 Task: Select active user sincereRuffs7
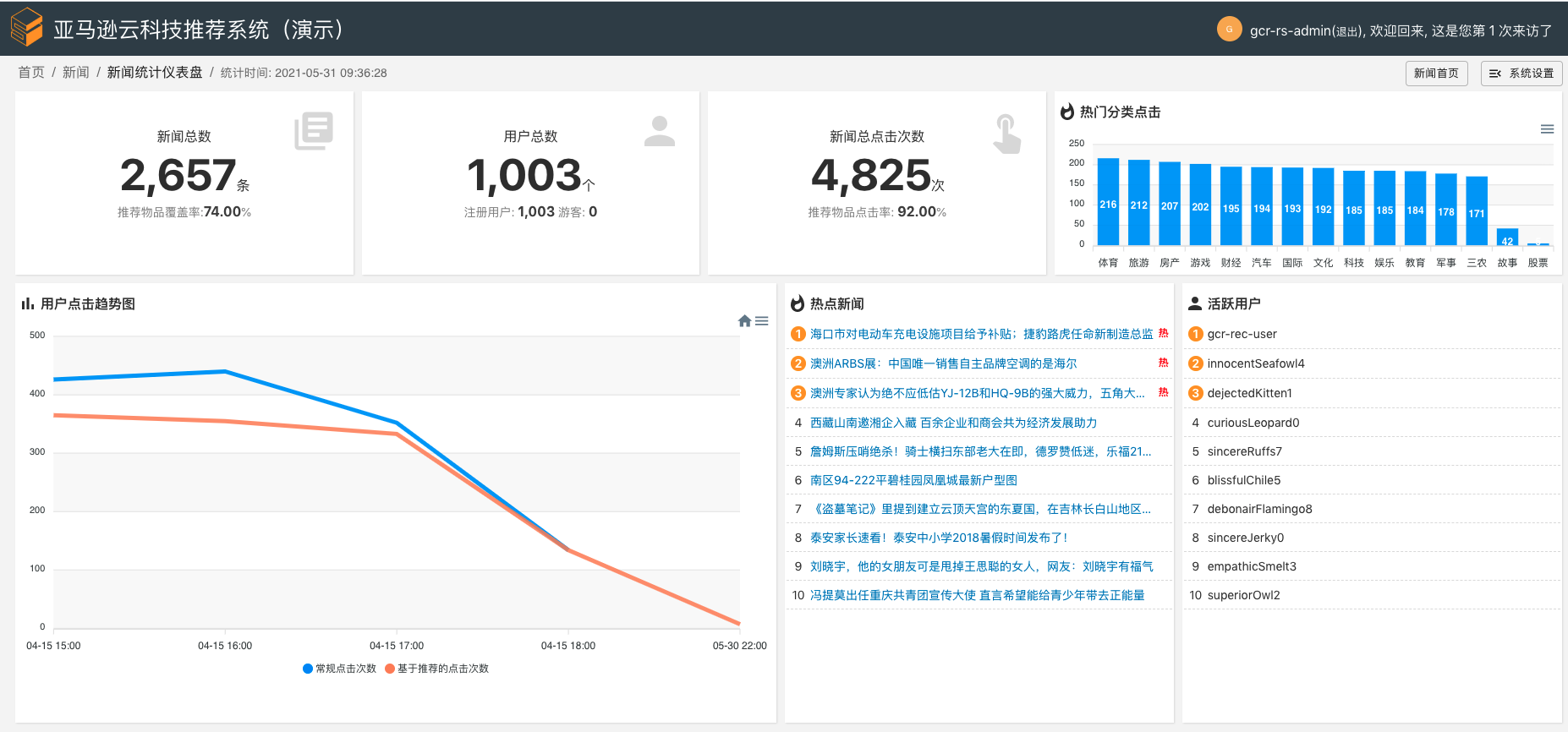pos(1245,451)
